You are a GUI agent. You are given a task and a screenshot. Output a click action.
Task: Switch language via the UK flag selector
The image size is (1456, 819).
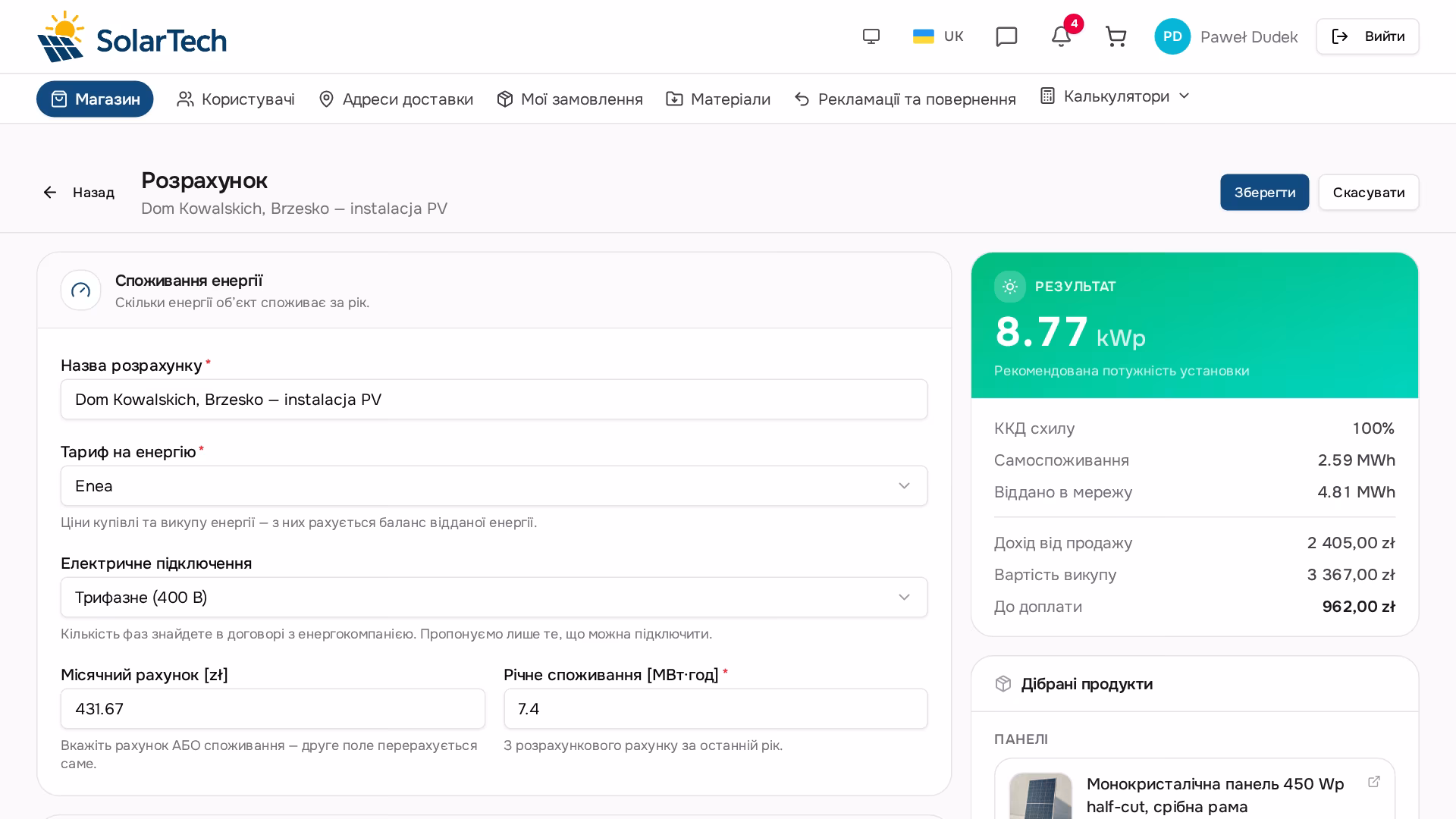pyautogui.click(x=938, y=36)
